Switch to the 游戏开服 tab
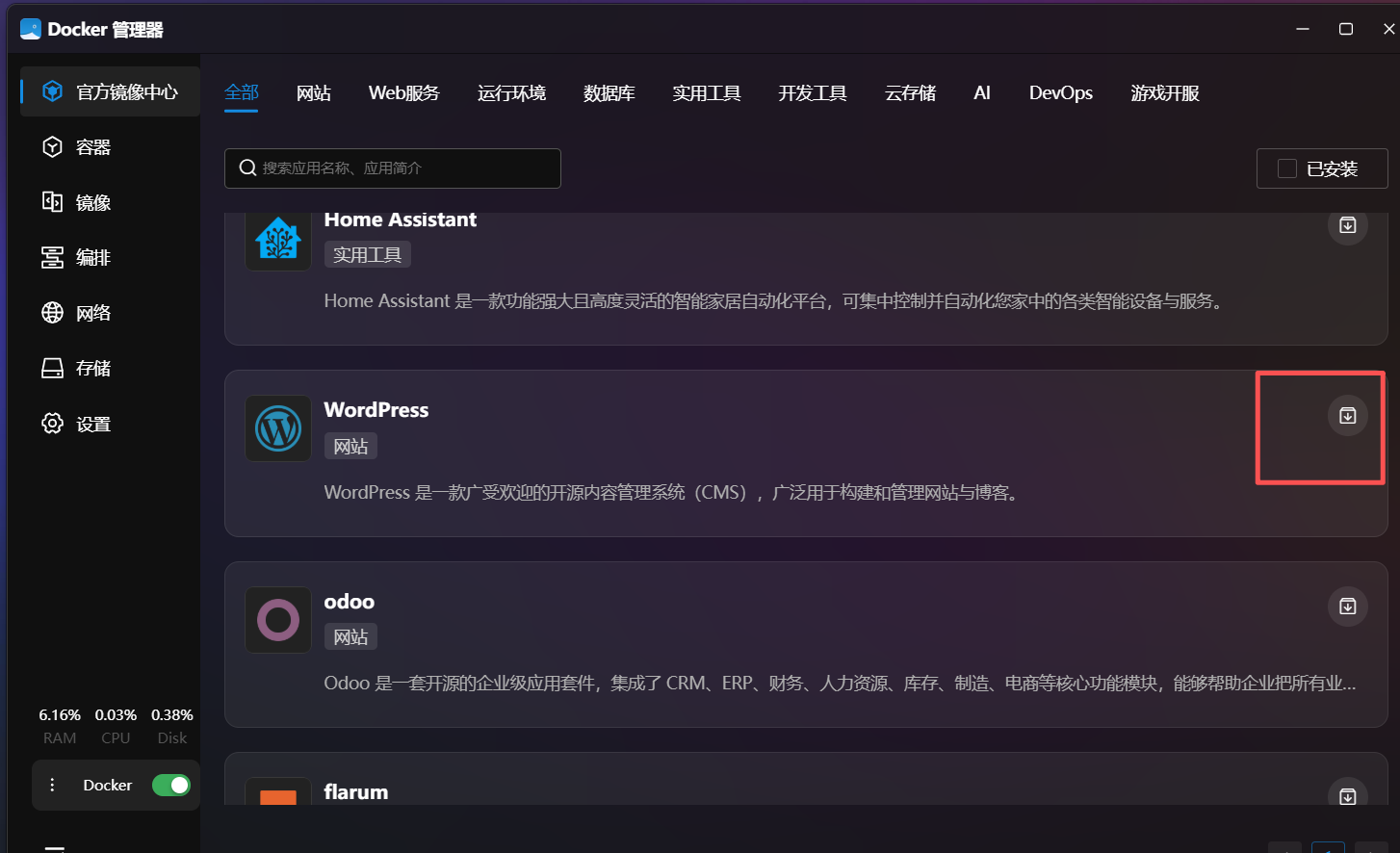This screenshot has width=1400, height=853. tap(1165, 92)
